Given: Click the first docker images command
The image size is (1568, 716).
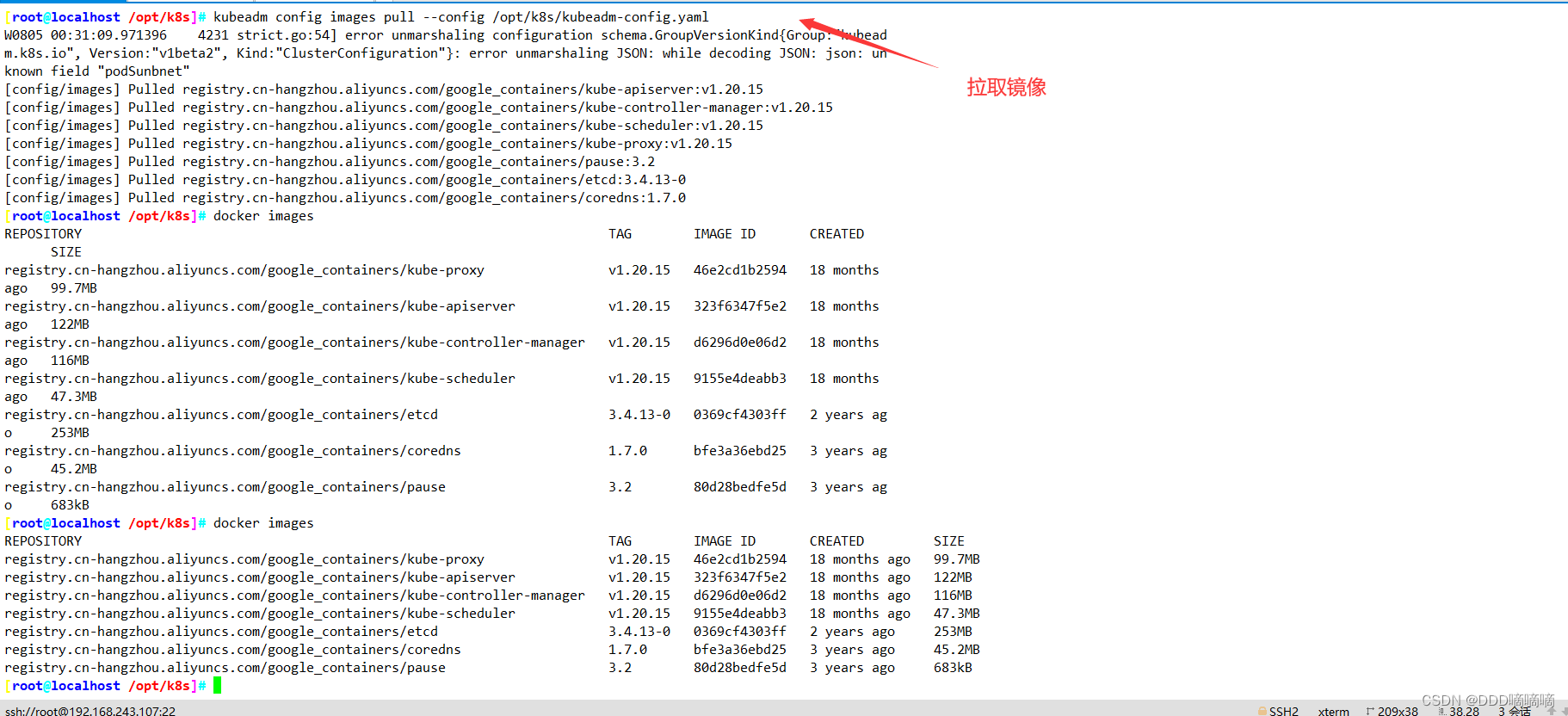Looking at the screenshot, I should pyautogui.click(x=263, y=215).
